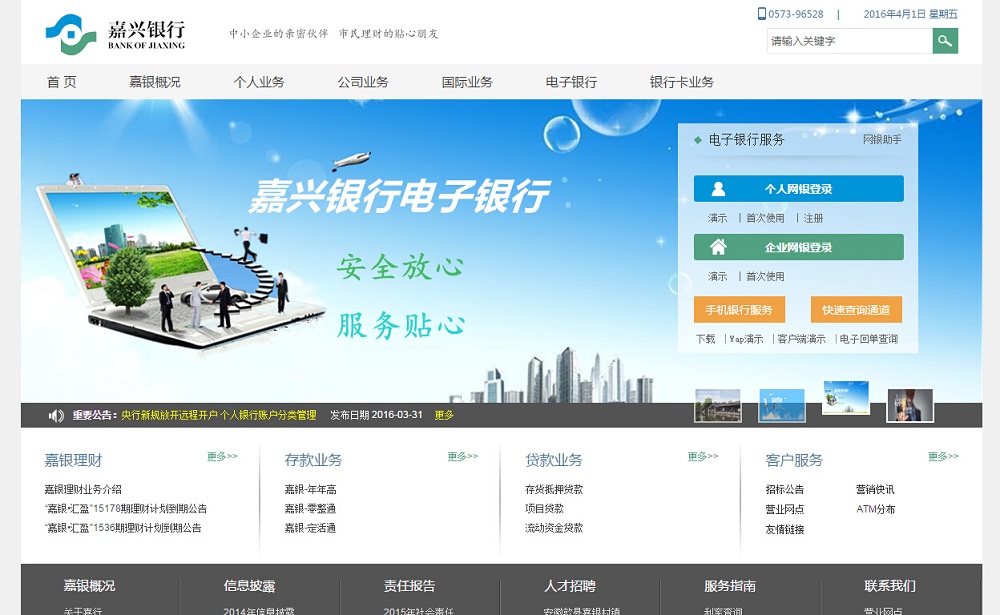Click the house icon on 企业网银登录
This screenshot has height=615, width=1000.
click(718, 247)
